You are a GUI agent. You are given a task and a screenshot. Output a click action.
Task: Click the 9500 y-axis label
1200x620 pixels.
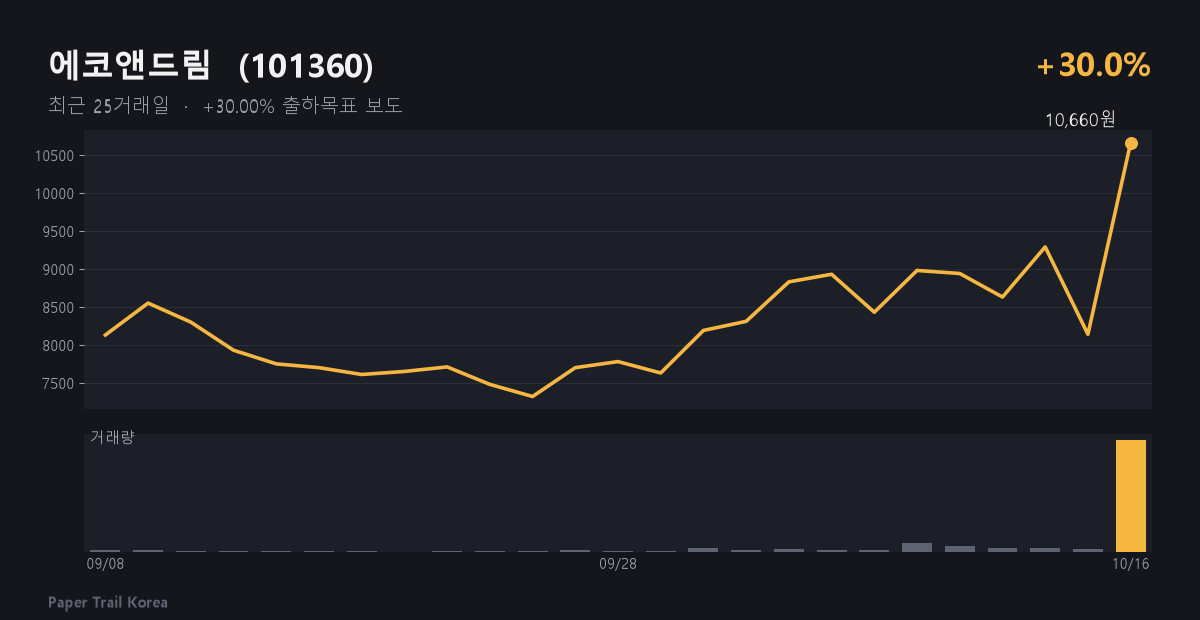pyautogui.click(x=61, y=232)
